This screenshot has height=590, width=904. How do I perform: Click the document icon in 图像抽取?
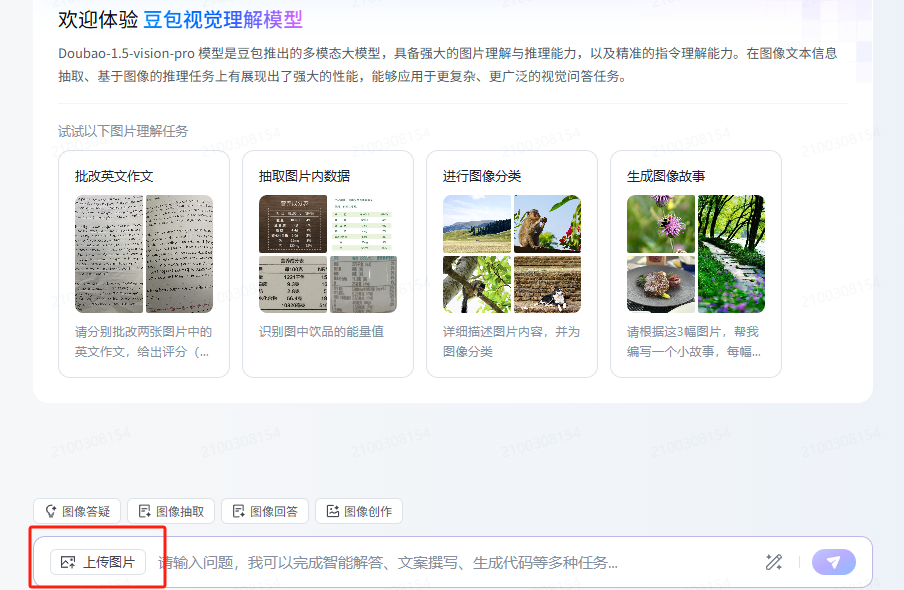(x=145, y=512)
